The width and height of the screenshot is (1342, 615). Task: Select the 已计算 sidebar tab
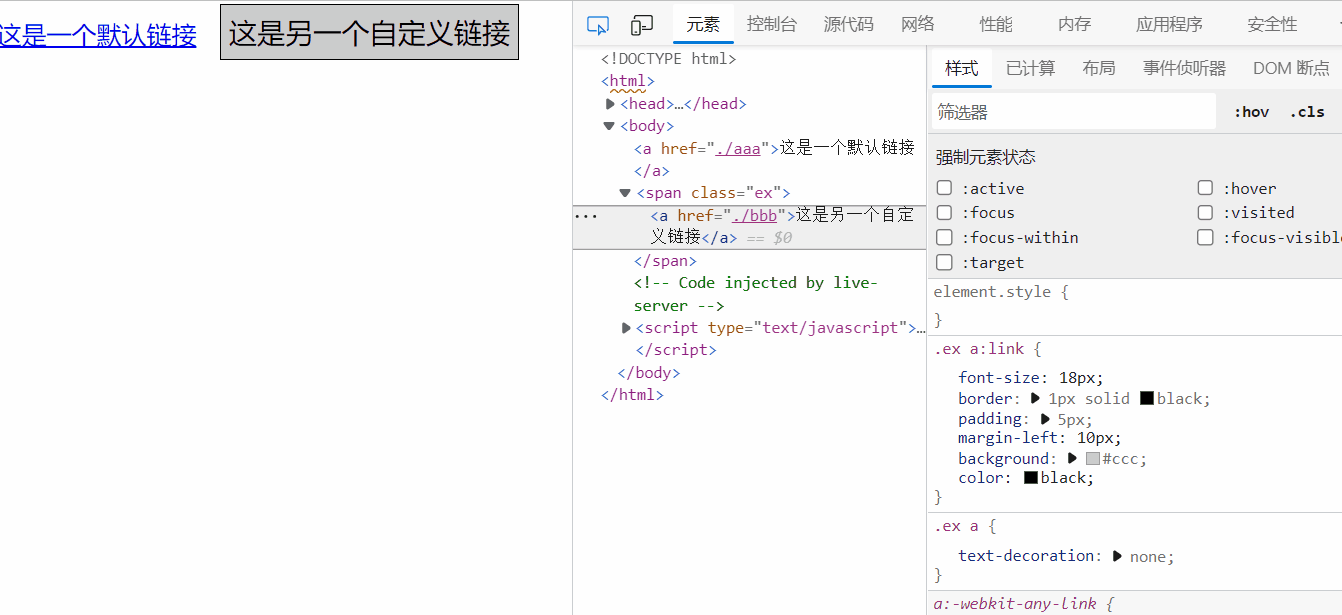pyautogui.click(x=1030, y=68)
